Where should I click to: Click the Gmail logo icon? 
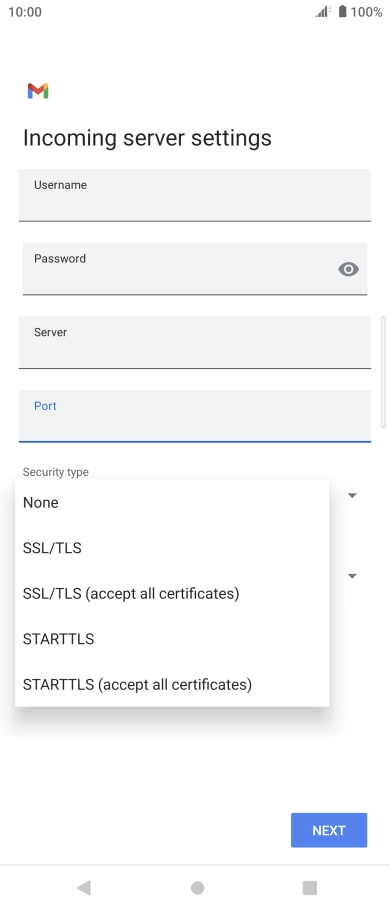pos(38,91)
